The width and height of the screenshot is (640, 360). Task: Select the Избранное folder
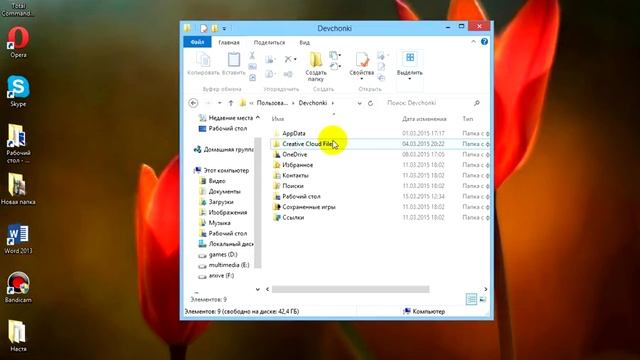pyautogui.click(x=298, y=165)
